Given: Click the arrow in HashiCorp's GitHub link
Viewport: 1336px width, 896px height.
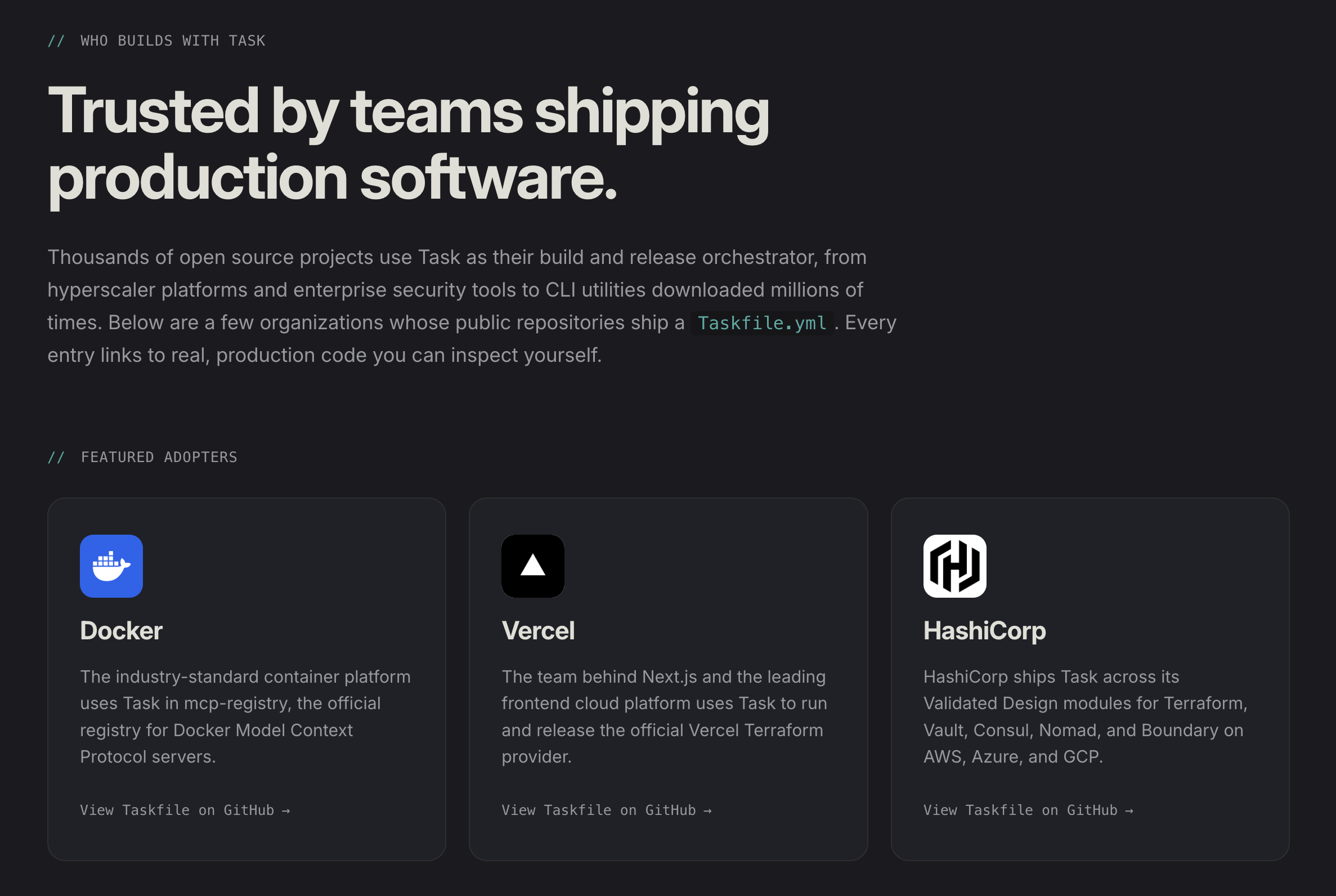Looking at the screenshot, I should click(1129, 810).
